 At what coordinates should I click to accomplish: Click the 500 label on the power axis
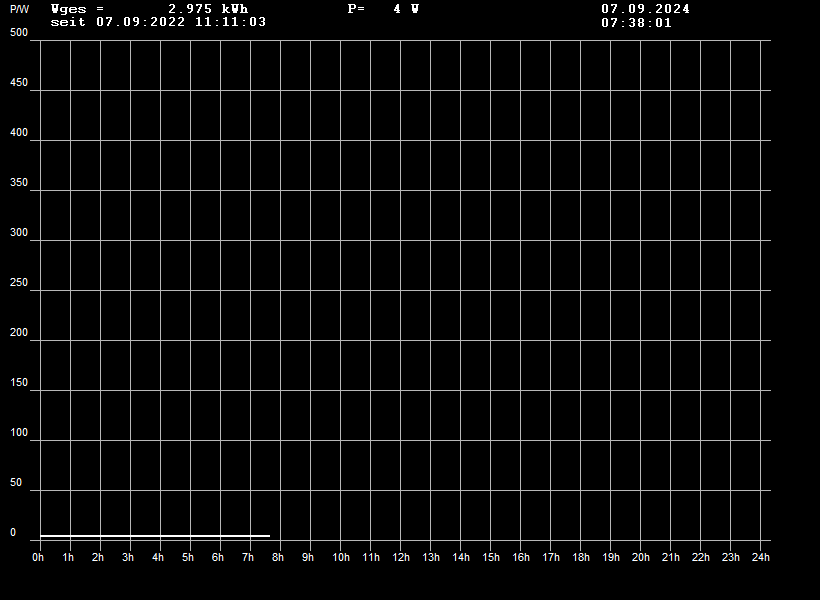click(x=19, y=33)
